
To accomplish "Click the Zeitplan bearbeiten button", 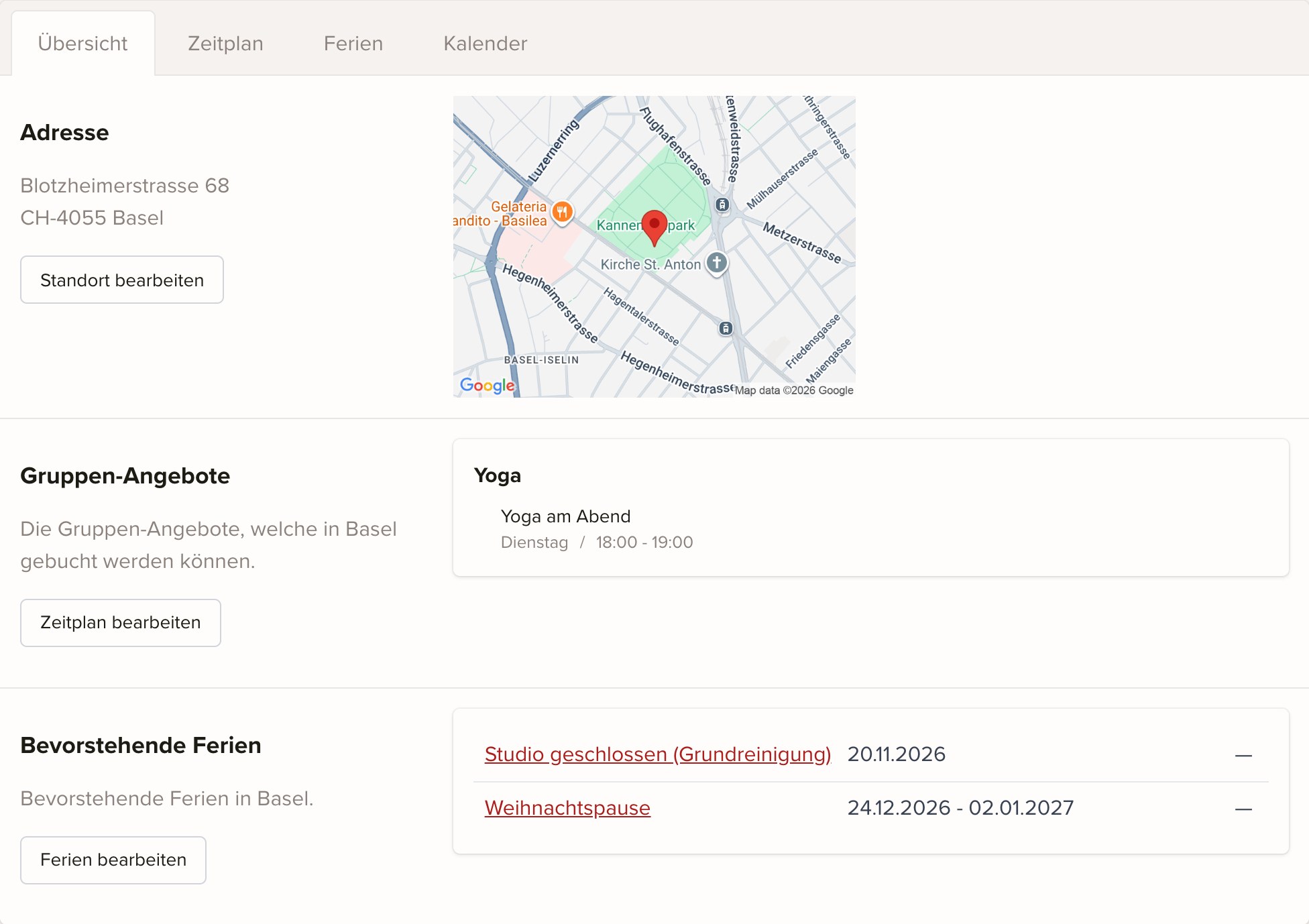I will [x=121, y=622].
